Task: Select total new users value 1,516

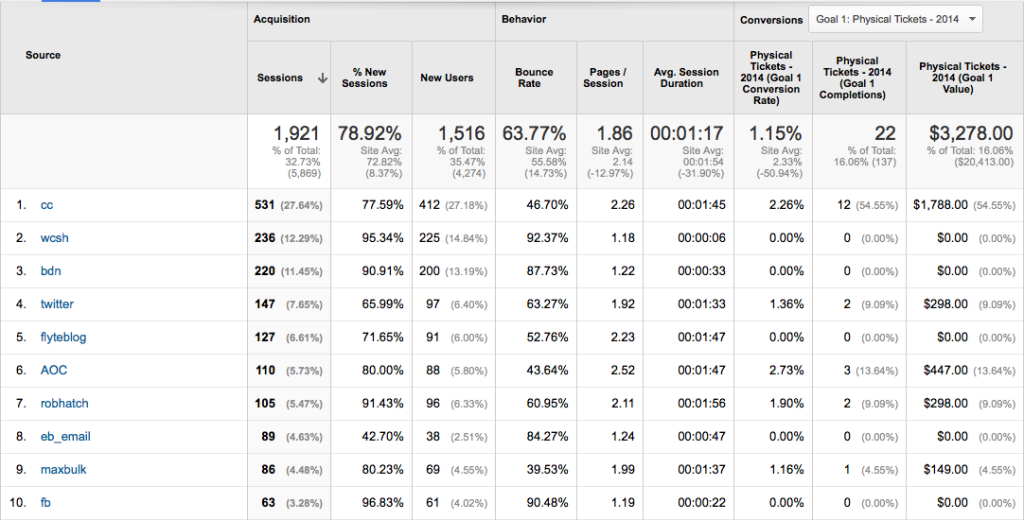Action: (x=461, y=133)
